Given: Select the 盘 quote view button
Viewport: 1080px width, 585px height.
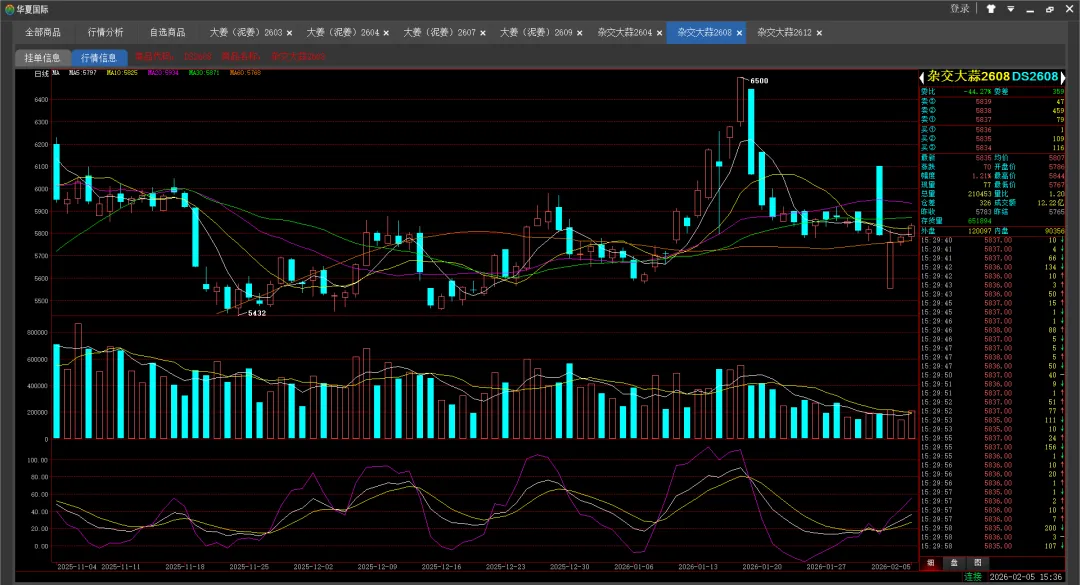Looking at the screenshot, I should (x=954, y=563).
